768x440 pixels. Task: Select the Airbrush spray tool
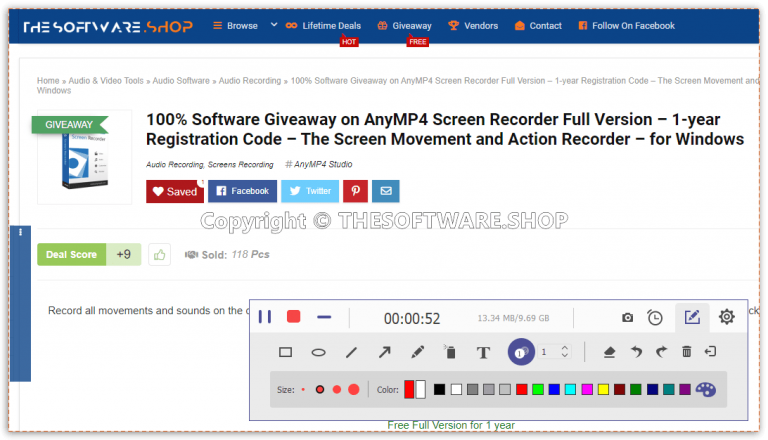450,351
